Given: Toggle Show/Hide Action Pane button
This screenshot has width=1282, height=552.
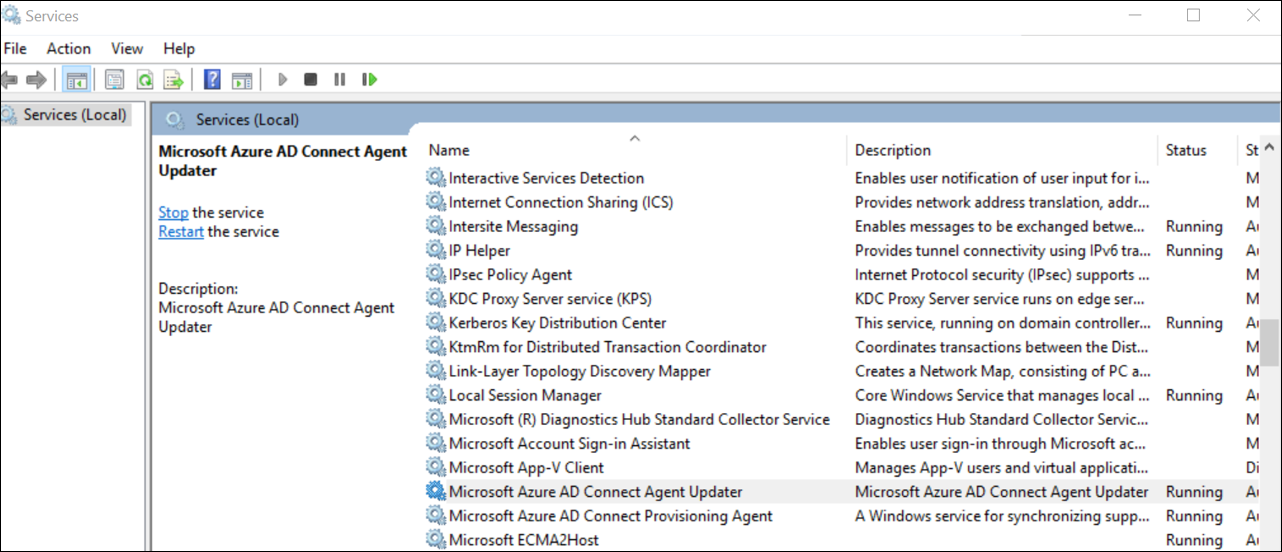Looking at the screenshot, I should pyautogui.click(x=241, y=79).
